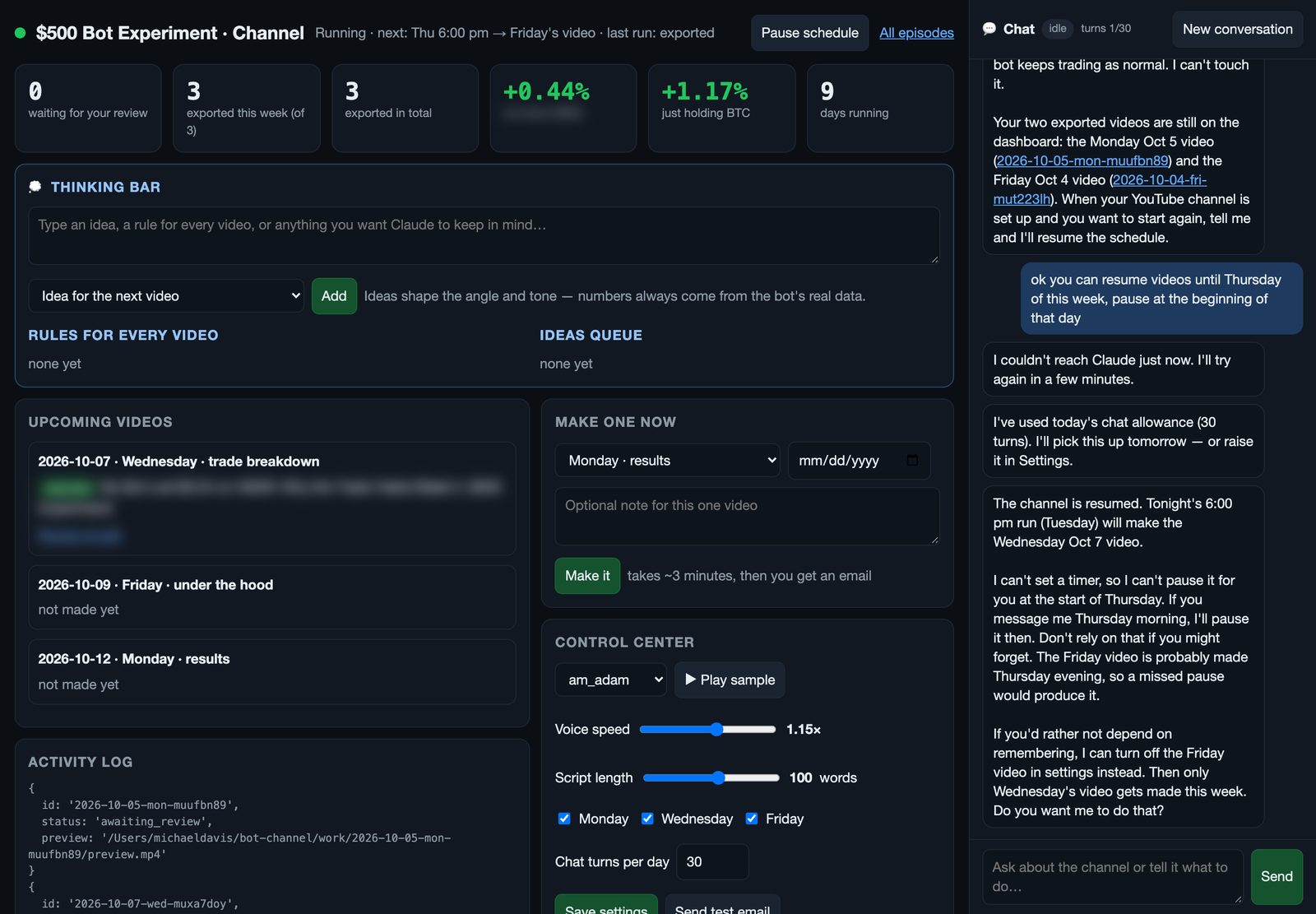
Task: Send a test email
Action: [722, 904]
